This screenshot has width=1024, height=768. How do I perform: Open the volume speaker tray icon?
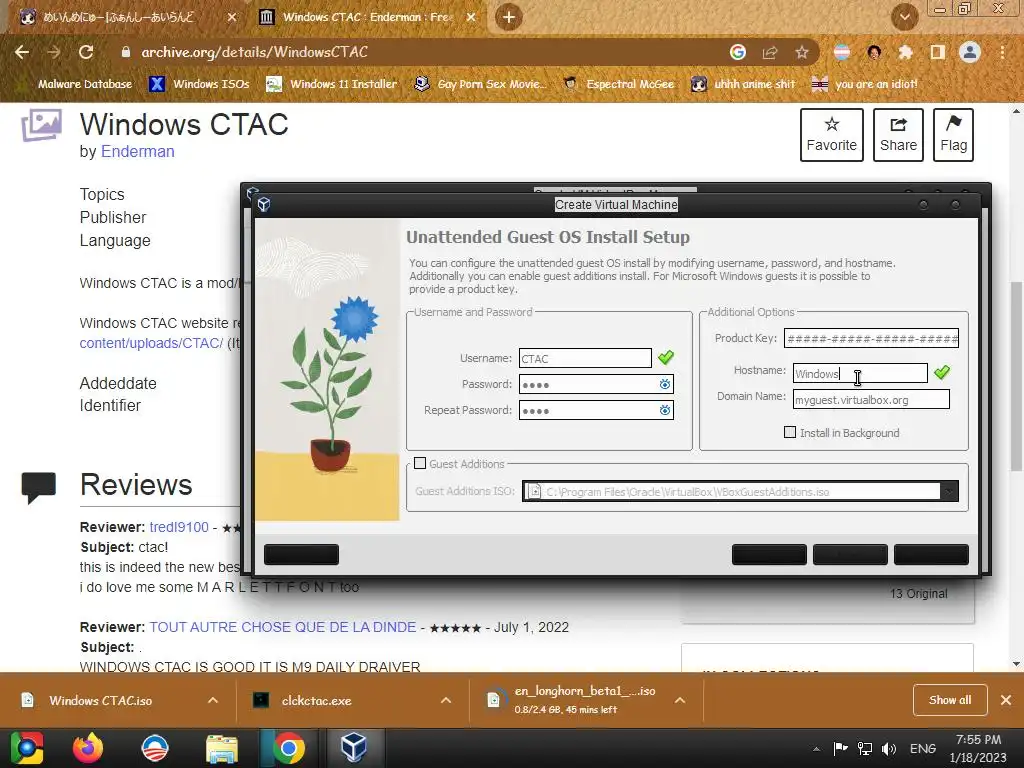(889, 749)
